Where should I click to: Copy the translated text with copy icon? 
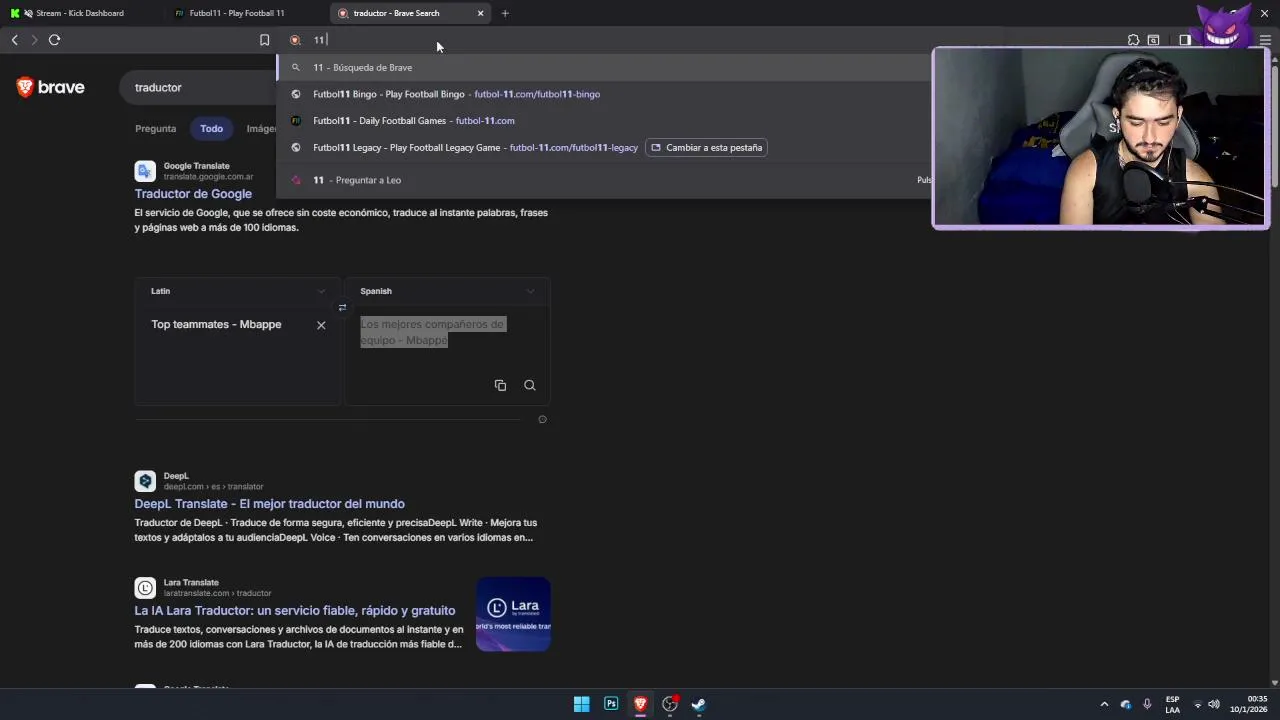500,385
